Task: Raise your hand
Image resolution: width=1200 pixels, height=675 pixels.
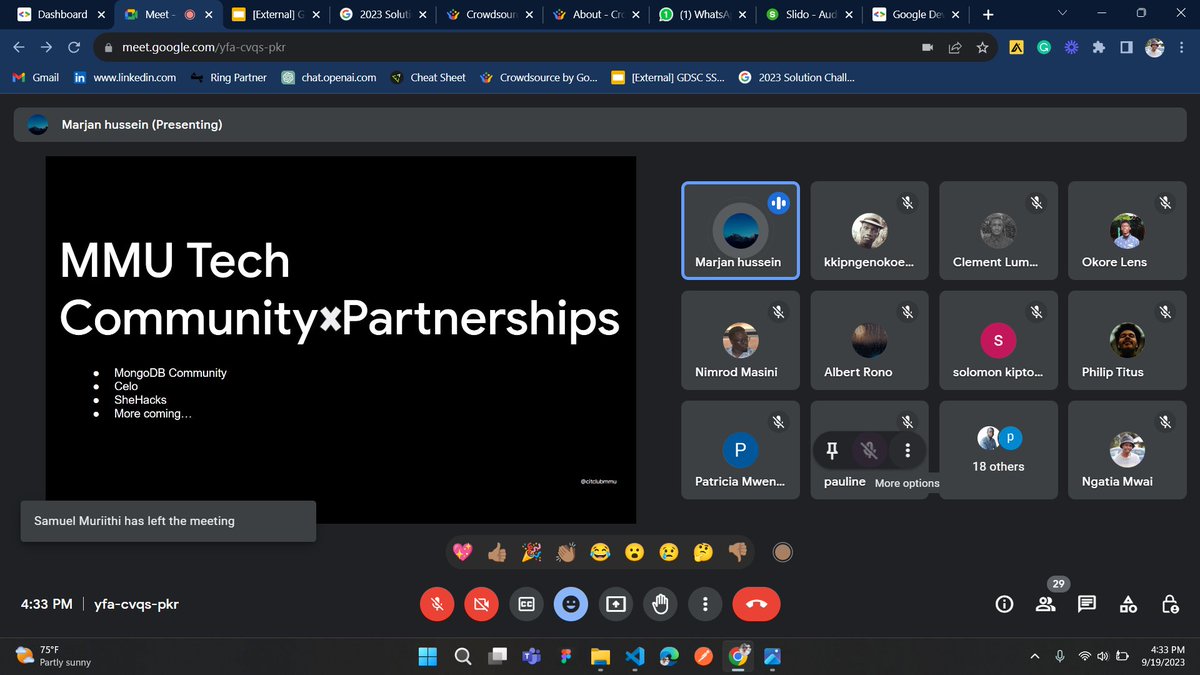Action: [x=660, y=604]
